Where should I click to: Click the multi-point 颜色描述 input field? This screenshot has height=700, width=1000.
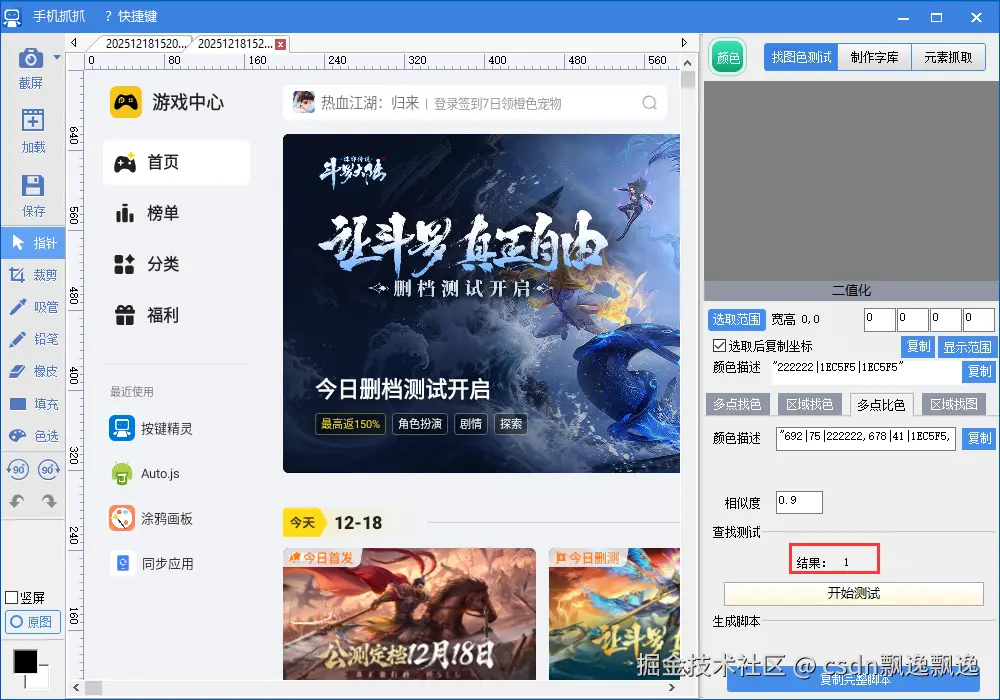tap(865, 438)
